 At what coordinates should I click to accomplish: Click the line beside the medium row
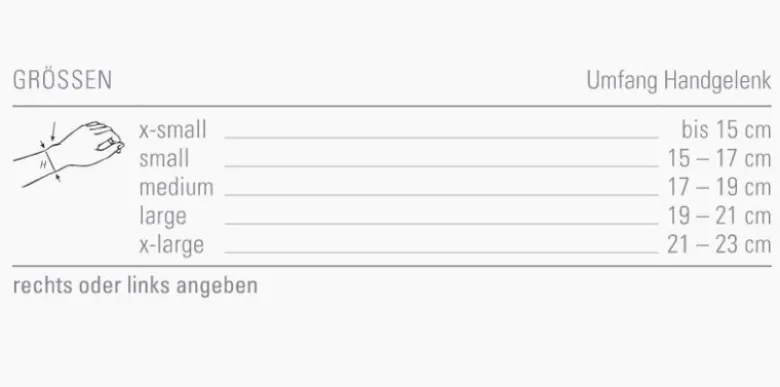coord(441,195)
